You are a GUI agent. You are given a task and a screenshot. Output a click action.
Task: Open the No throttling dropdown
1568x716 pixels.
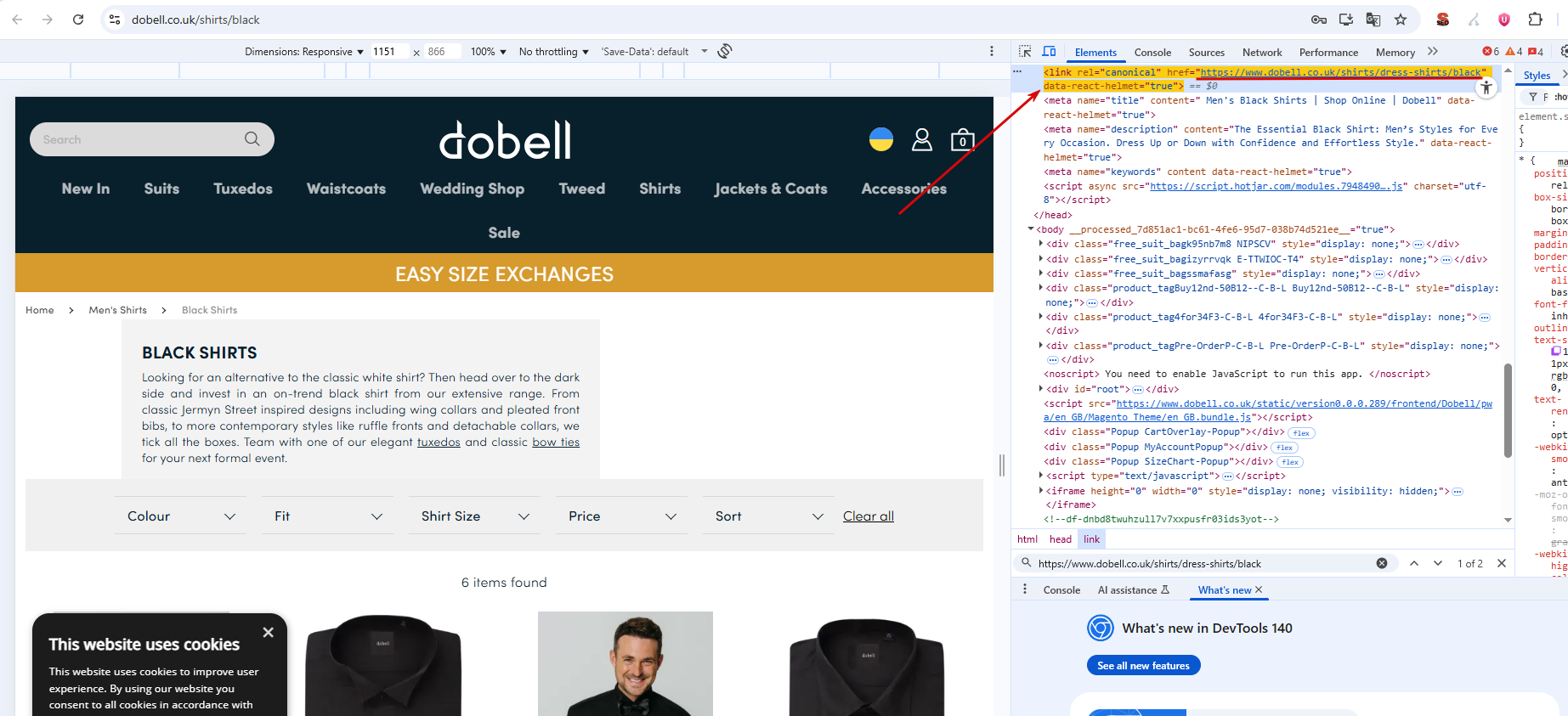[554, 52]
